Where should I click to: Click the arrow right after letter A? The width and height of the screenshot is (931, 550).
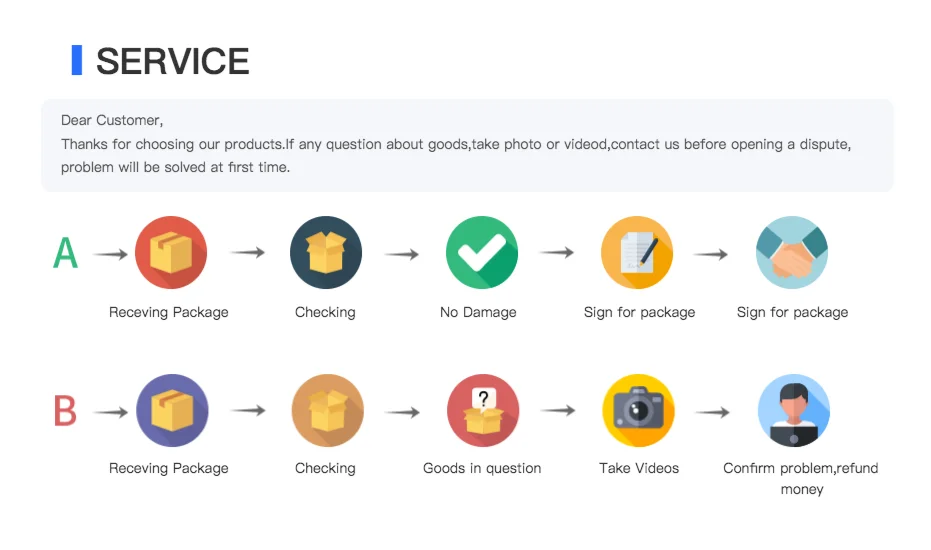pos(111,254)
